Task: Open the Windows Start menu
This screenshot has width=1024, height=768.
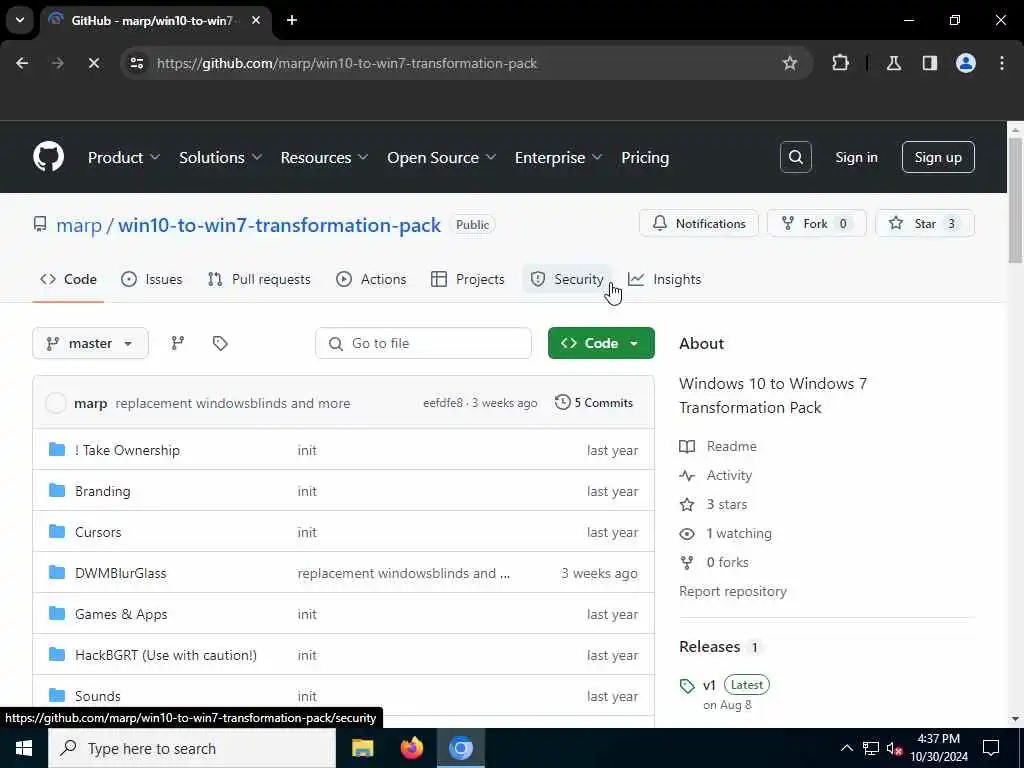Action: (x=24, y=748)
